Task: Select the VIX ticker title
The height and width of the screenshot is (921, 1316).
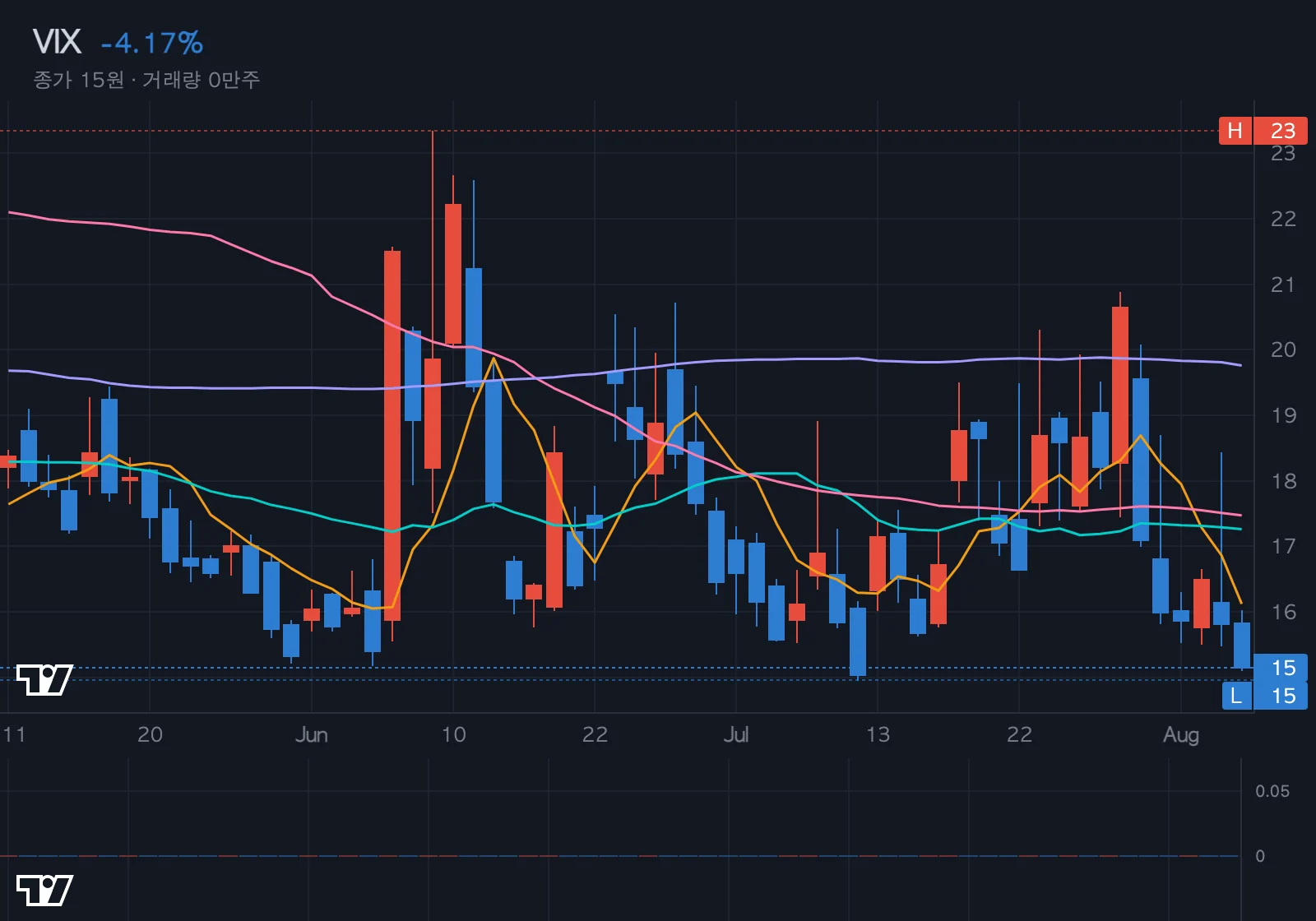Action: [57, 42]
